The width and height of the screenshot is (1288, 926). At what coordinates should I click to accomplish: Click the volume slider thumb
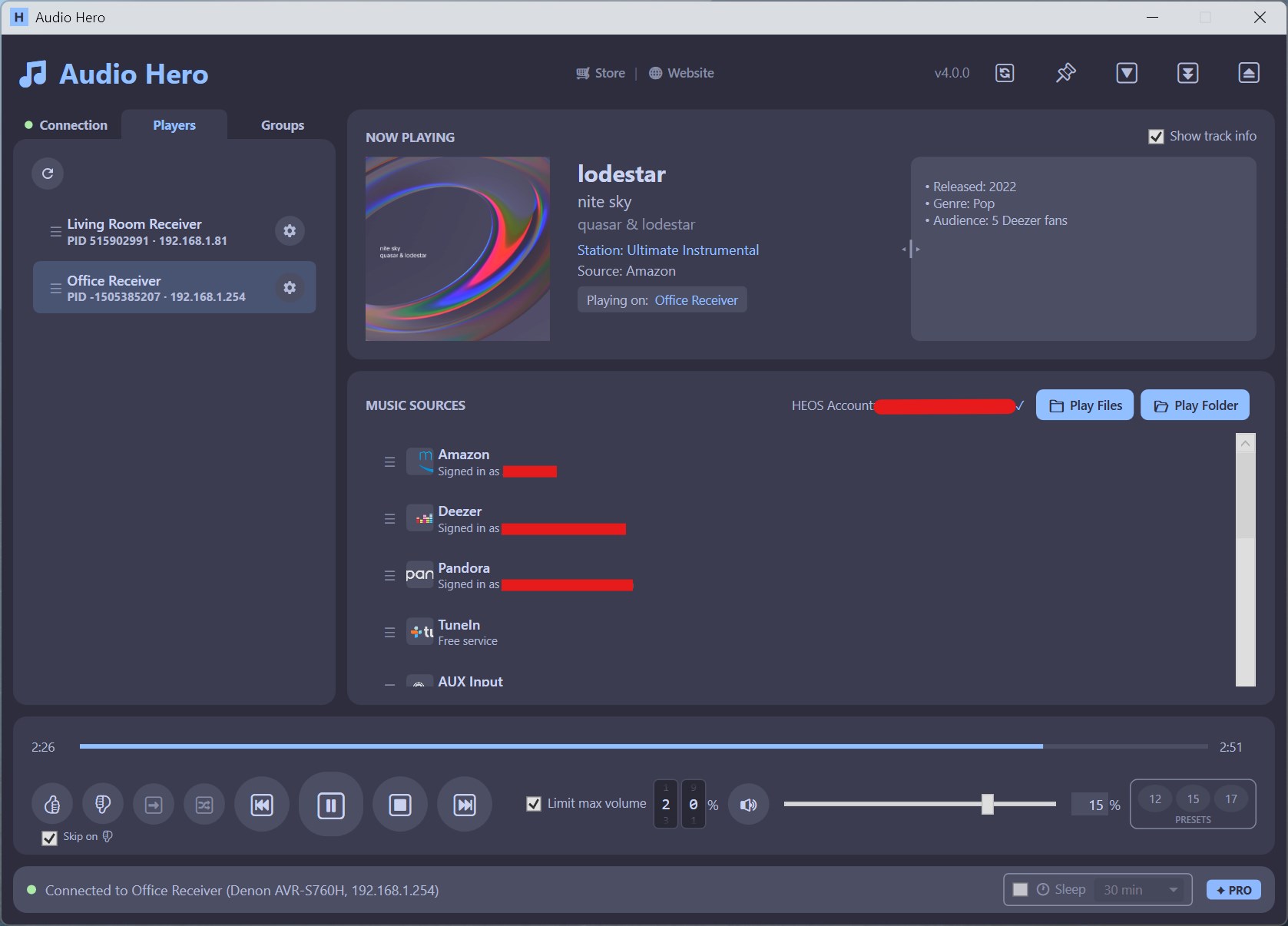(988, 804)
